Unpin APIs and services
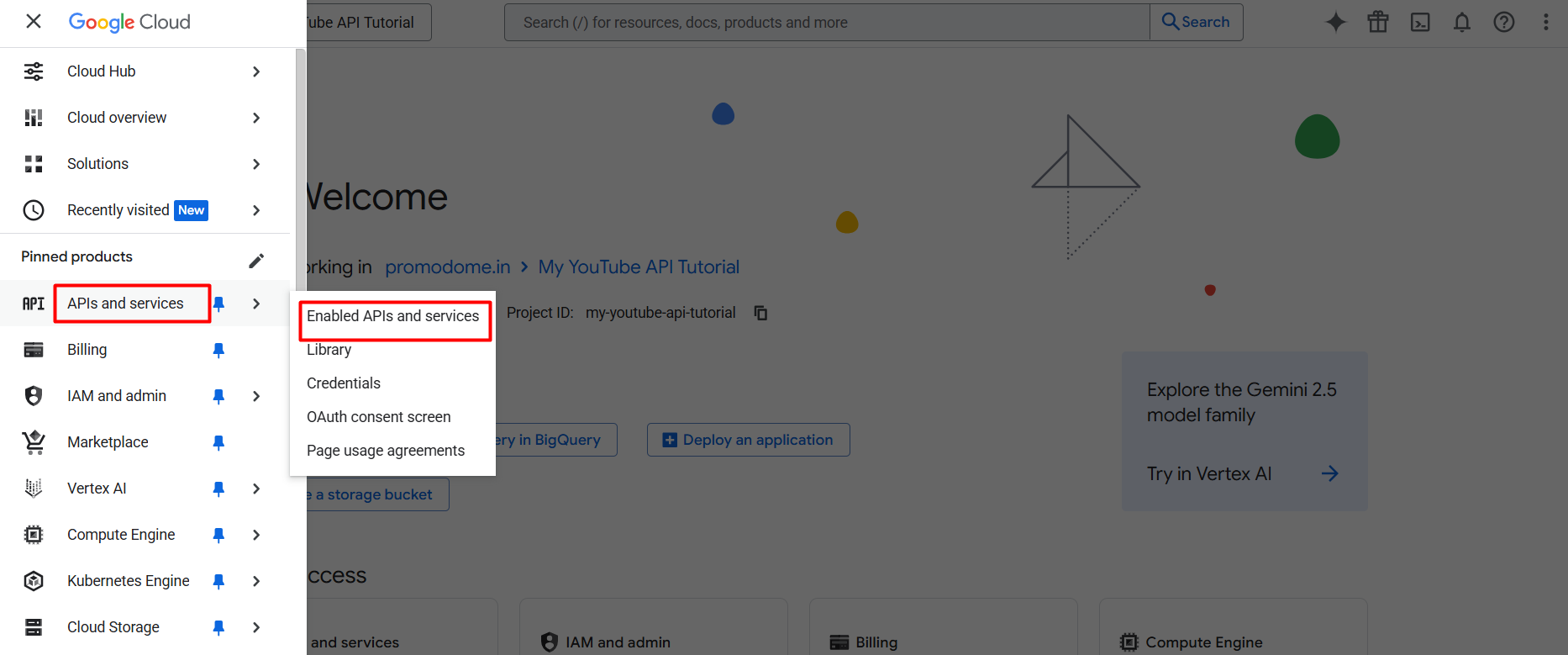 218,304
